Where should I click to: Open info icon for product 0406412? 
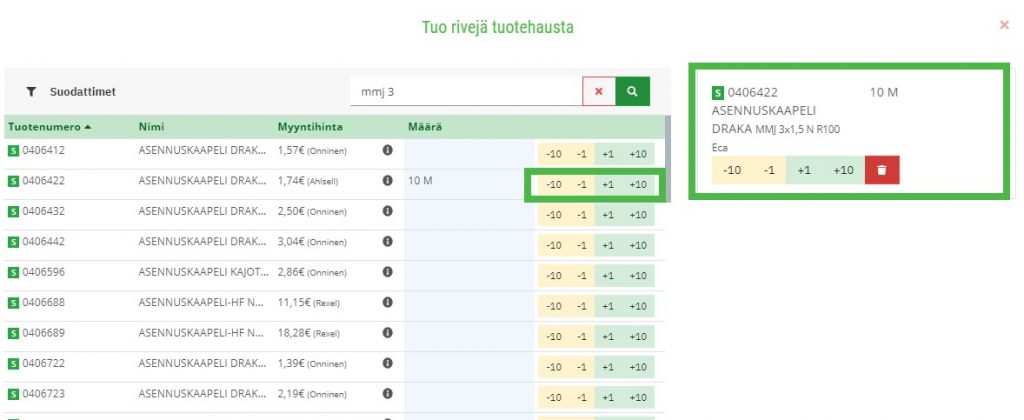click(387, 150)
